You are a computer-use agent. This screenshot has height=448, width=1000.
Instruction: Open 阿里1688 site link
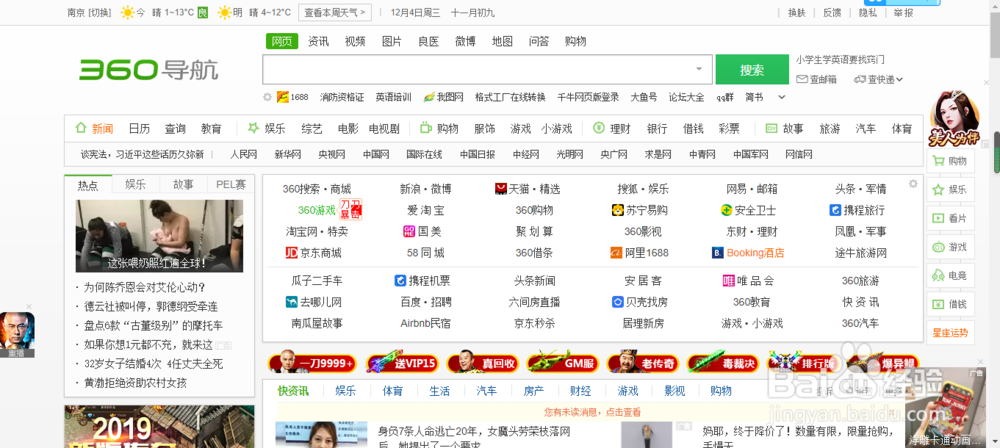(x=639, y=253)
